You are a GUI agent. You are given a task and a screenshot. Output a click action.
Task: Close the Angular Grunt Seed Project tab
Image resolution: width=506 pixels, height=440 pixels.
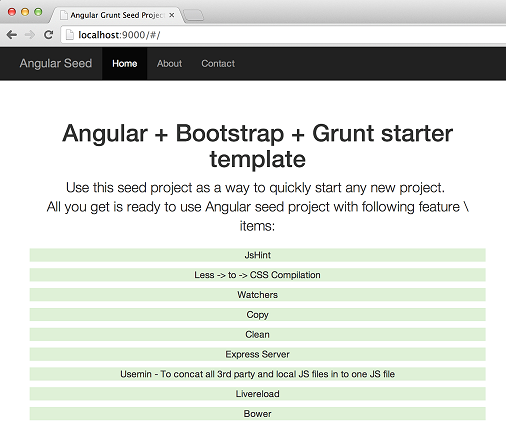tap(172, 15)
